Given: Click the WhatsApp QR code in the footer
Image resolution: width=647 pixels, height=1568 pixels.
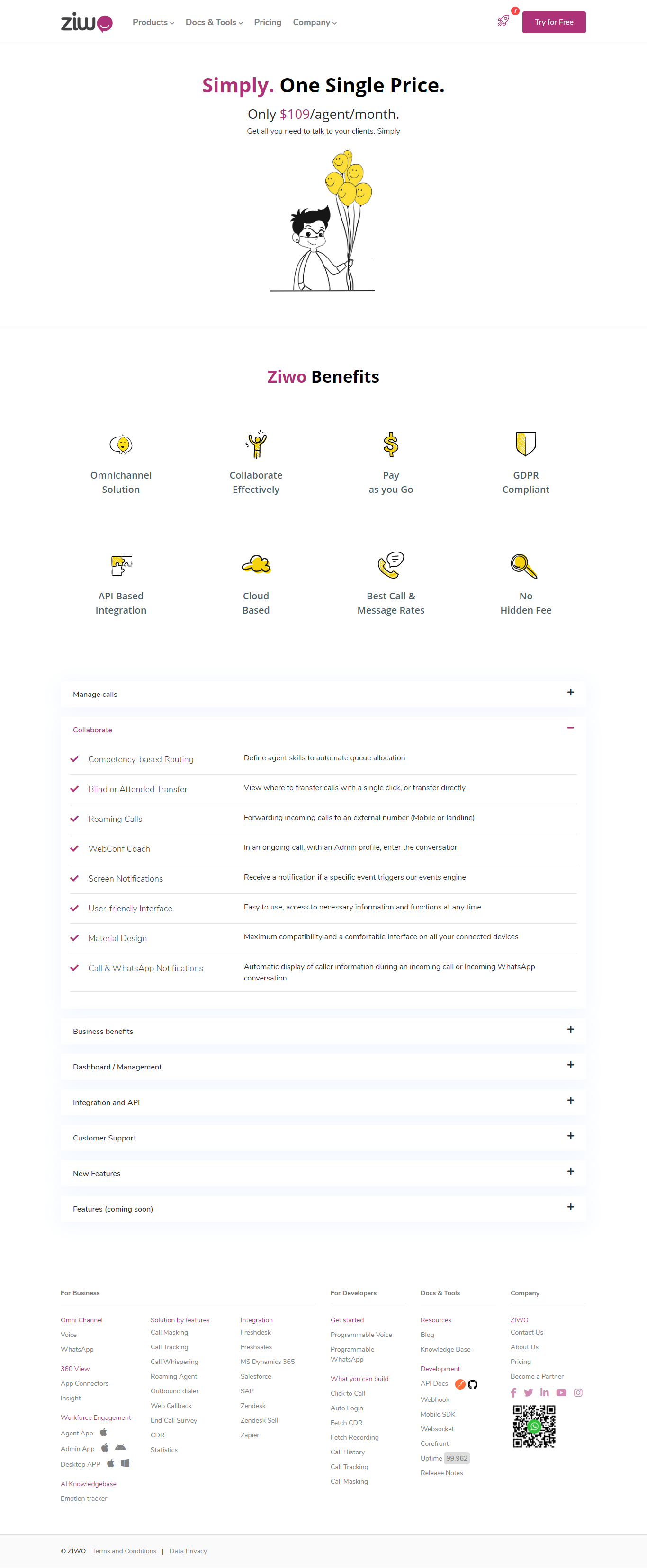Looking at the screenshot, I should point(534,1426).
